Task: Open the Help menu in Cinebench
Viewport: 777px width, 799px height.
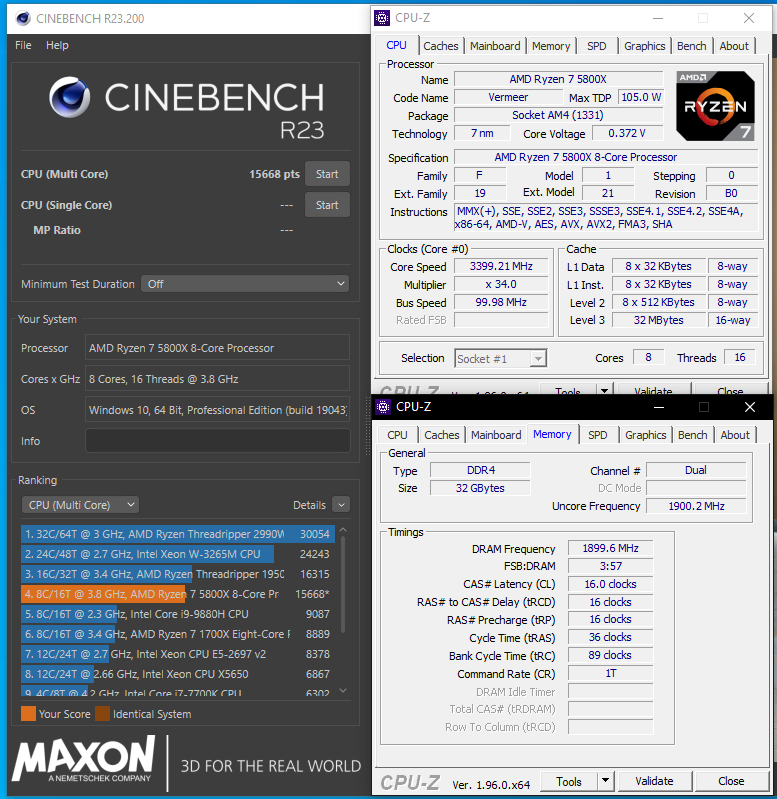Action: click(x=58, y=45)
